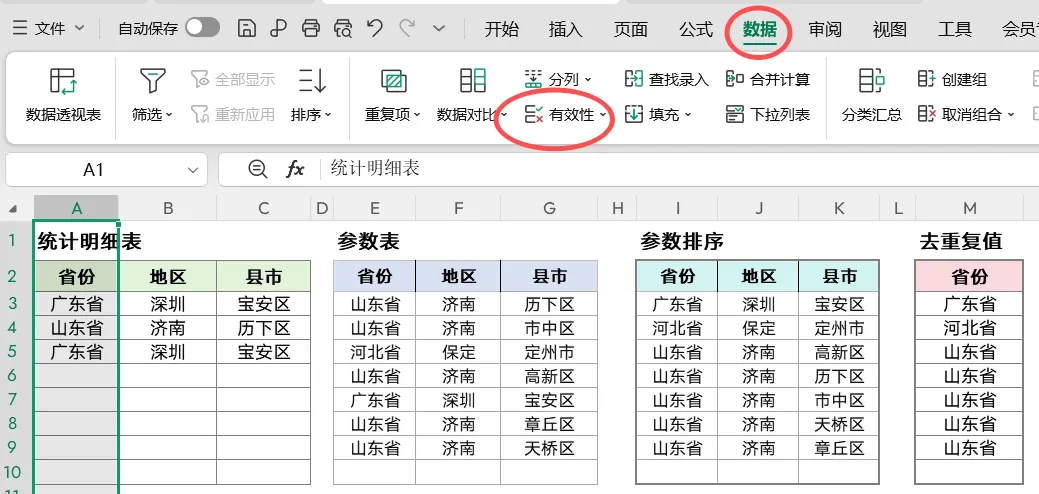This screenshot has height=494, width=1039.
Task: Click the print preview icon
Action: [x=343, y=28]
